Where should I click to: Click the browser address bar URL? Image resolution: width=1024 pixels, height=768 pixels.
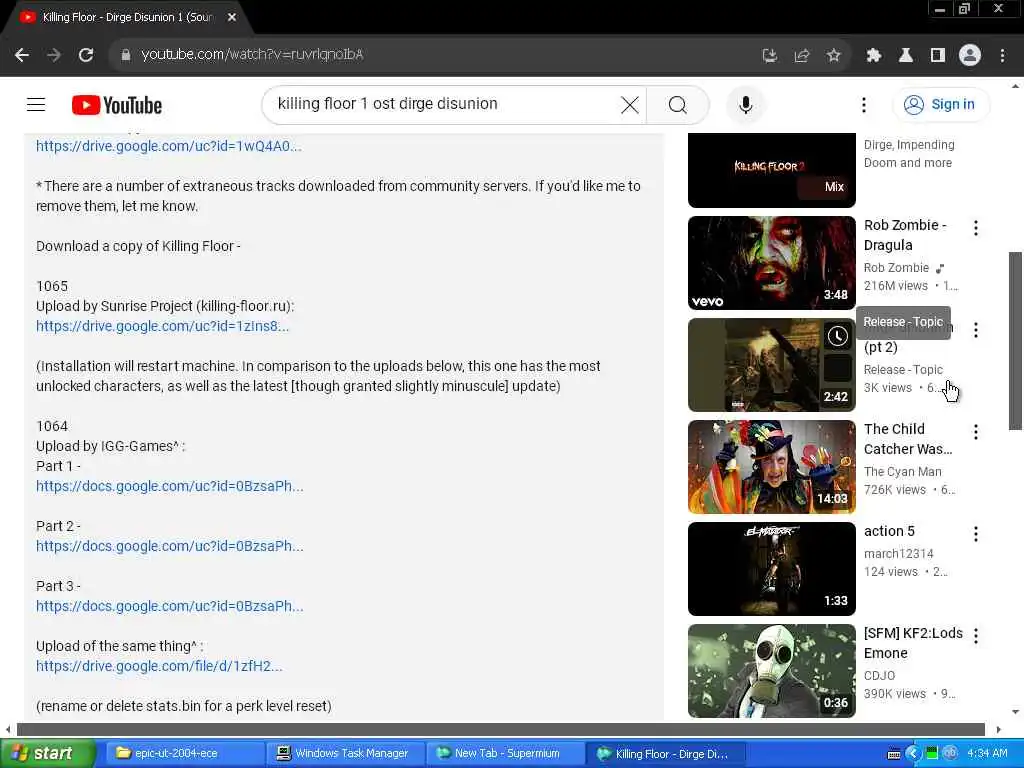coord(252,55)
